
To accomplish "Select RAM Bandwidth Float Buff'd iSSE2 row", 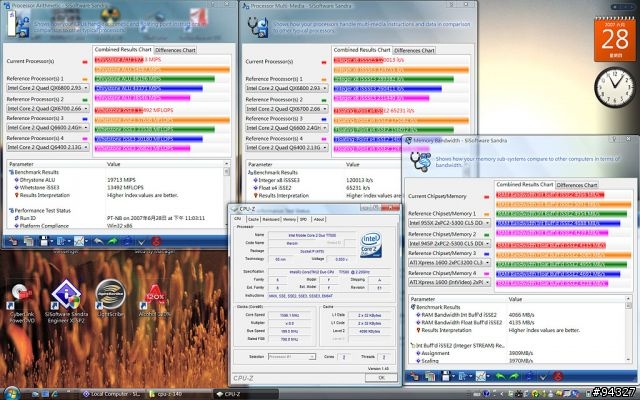I will (x=517, y=322).
